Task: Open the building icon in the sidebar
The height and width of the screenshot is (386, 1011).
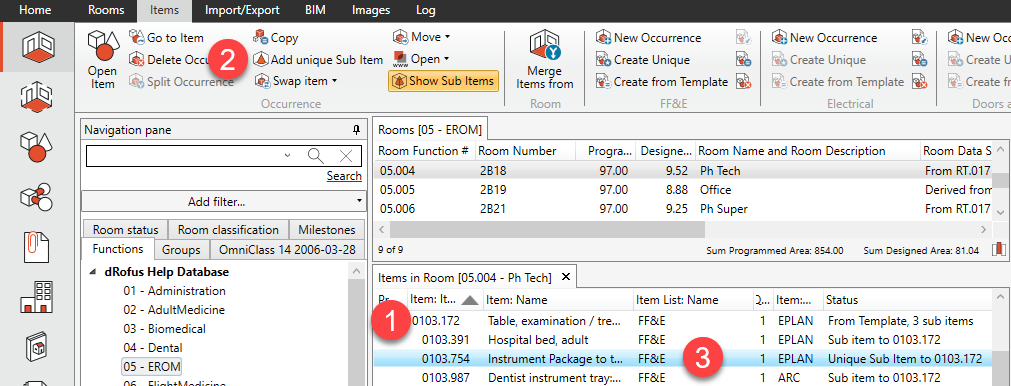Action: pos(38,296)
